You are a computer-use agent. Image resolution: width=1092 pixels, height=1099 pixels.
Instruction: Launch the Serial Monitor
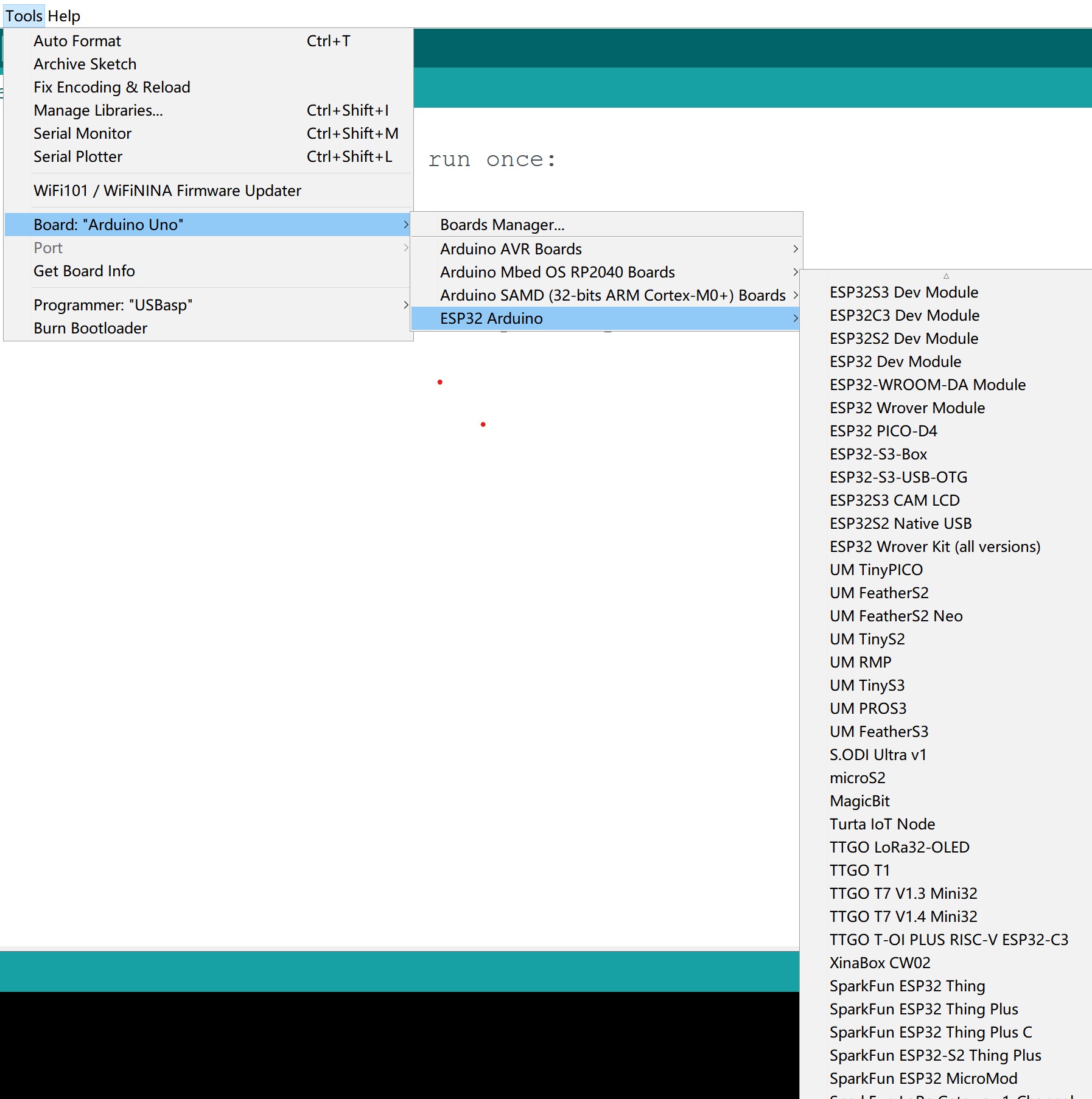click(x=209, y=133)
